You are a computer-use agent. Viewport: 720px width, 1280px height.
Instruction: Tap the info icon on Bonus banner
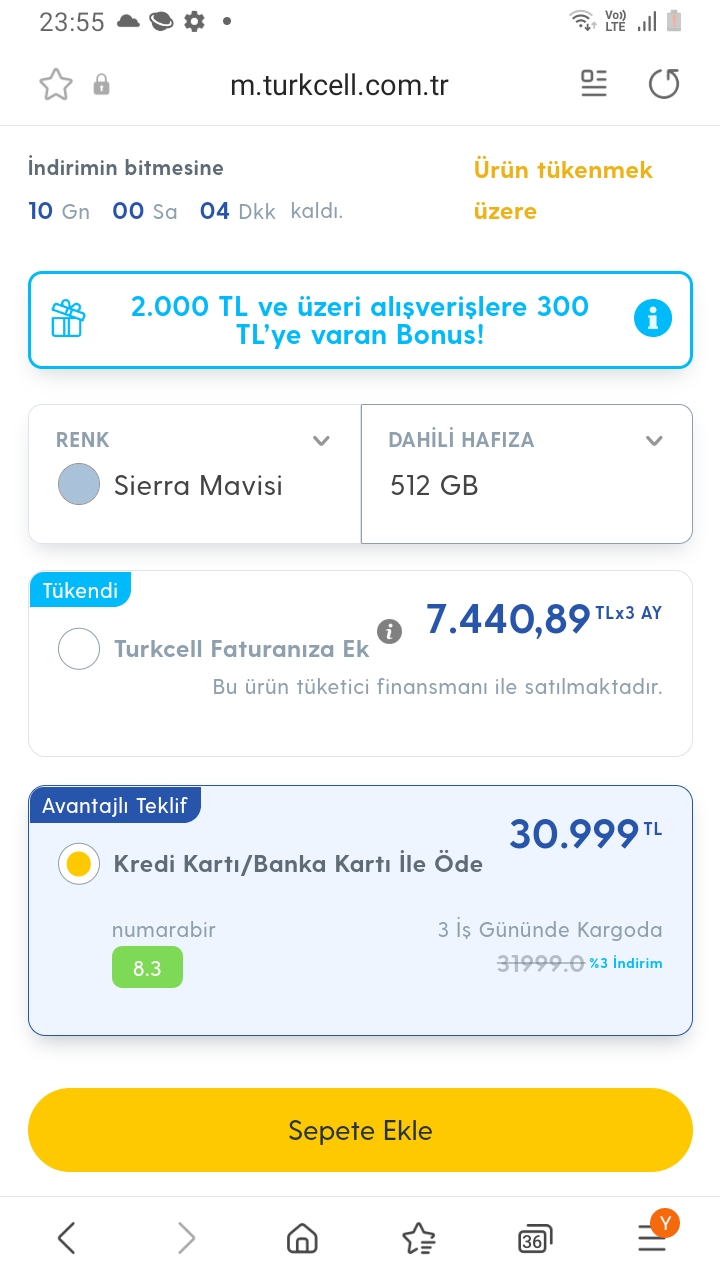click(653, 320)
